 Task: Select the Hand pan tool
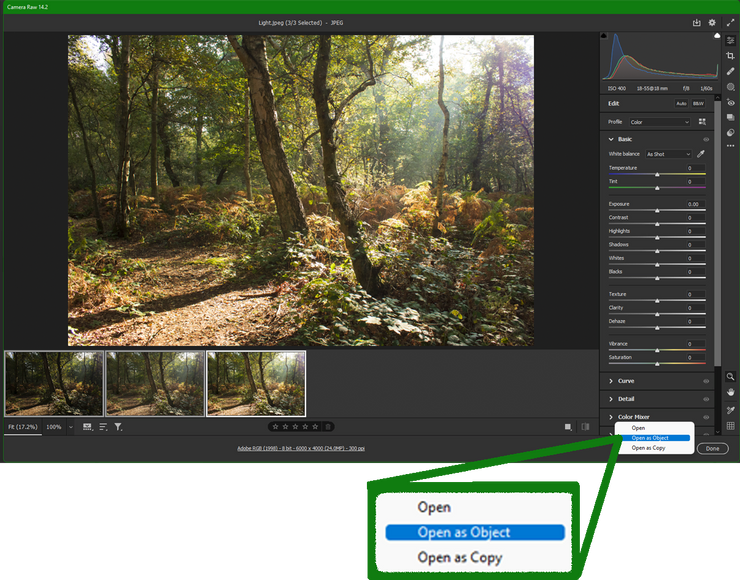(x=731, y=392)
